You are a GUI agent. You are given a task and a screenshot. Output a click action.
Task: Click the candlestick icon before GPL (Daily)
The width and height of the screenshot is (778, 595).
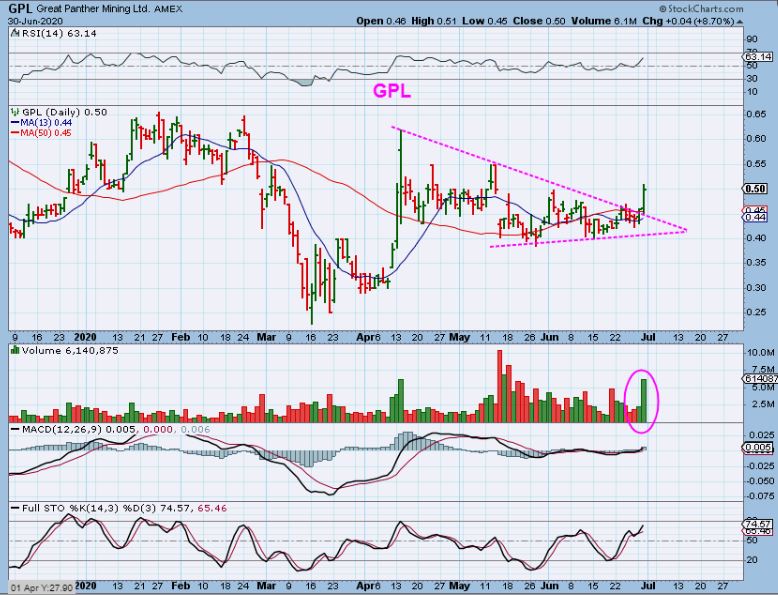pos(14,112)
